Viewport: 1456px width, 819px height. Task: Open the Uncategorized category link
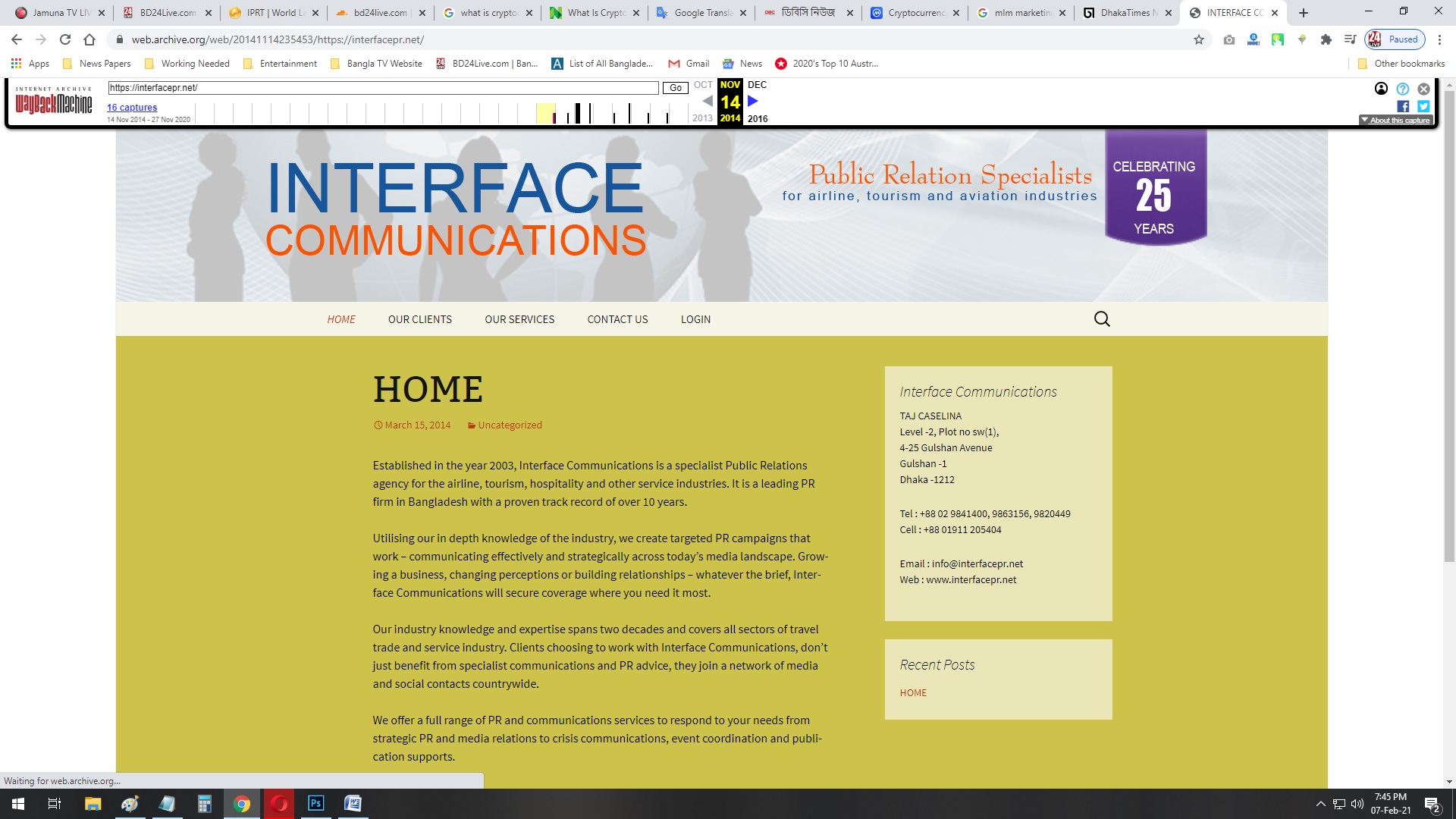tap(510, 425)
